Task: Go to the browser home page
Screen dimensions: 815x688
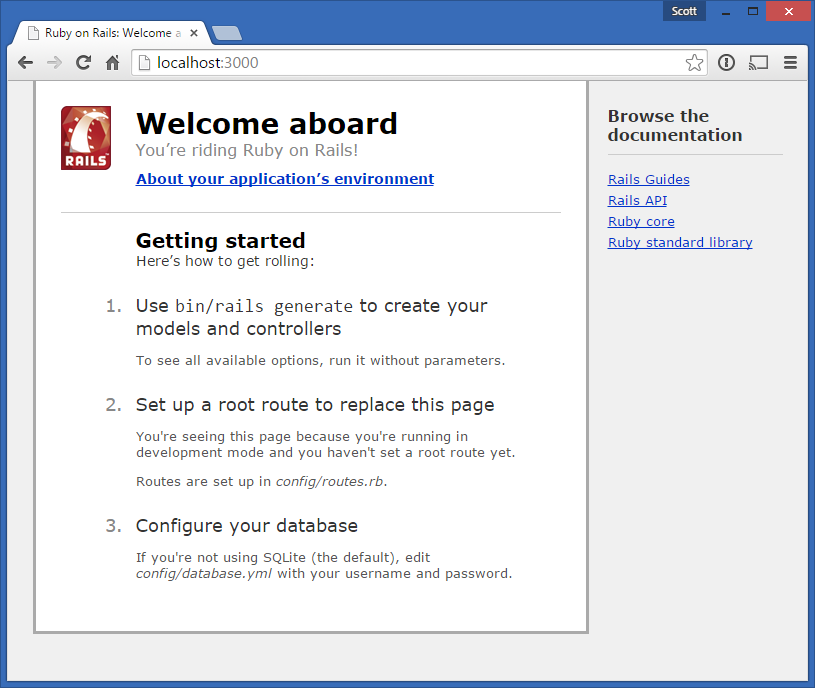Action: (x=112, y=63)
